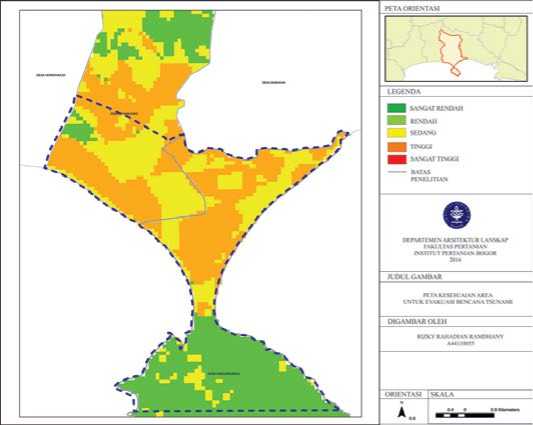This screenshot has width=533, height=425.
Task: Choose the Sangat Tinggi red legend swatch
Action: (x=397, y=159)
